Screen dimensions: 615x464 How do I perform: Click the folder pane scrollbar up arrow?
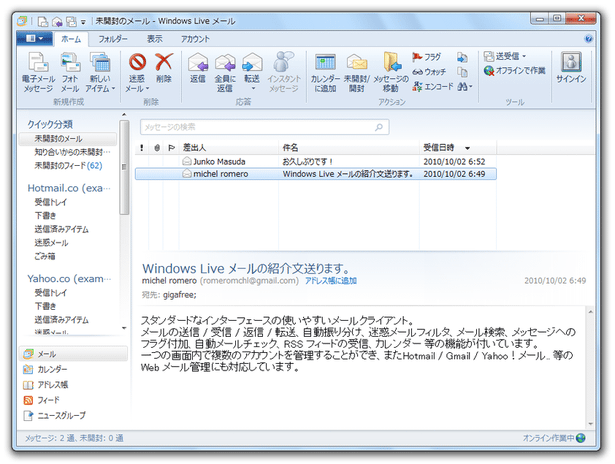[x=124, y=115]
